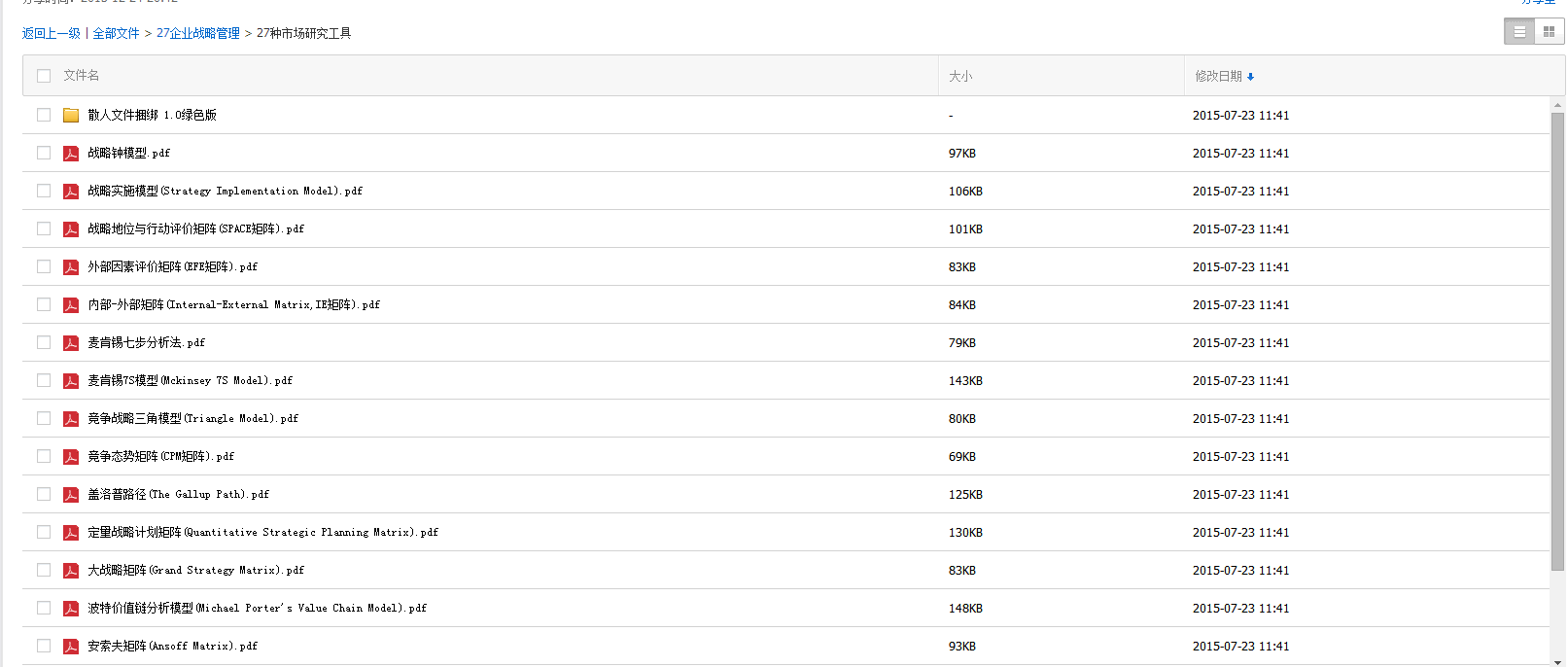Navigate to 27企业战略管理 breadcrumb folder
This screenshot has height=667, width=1568.
(197, 33)
